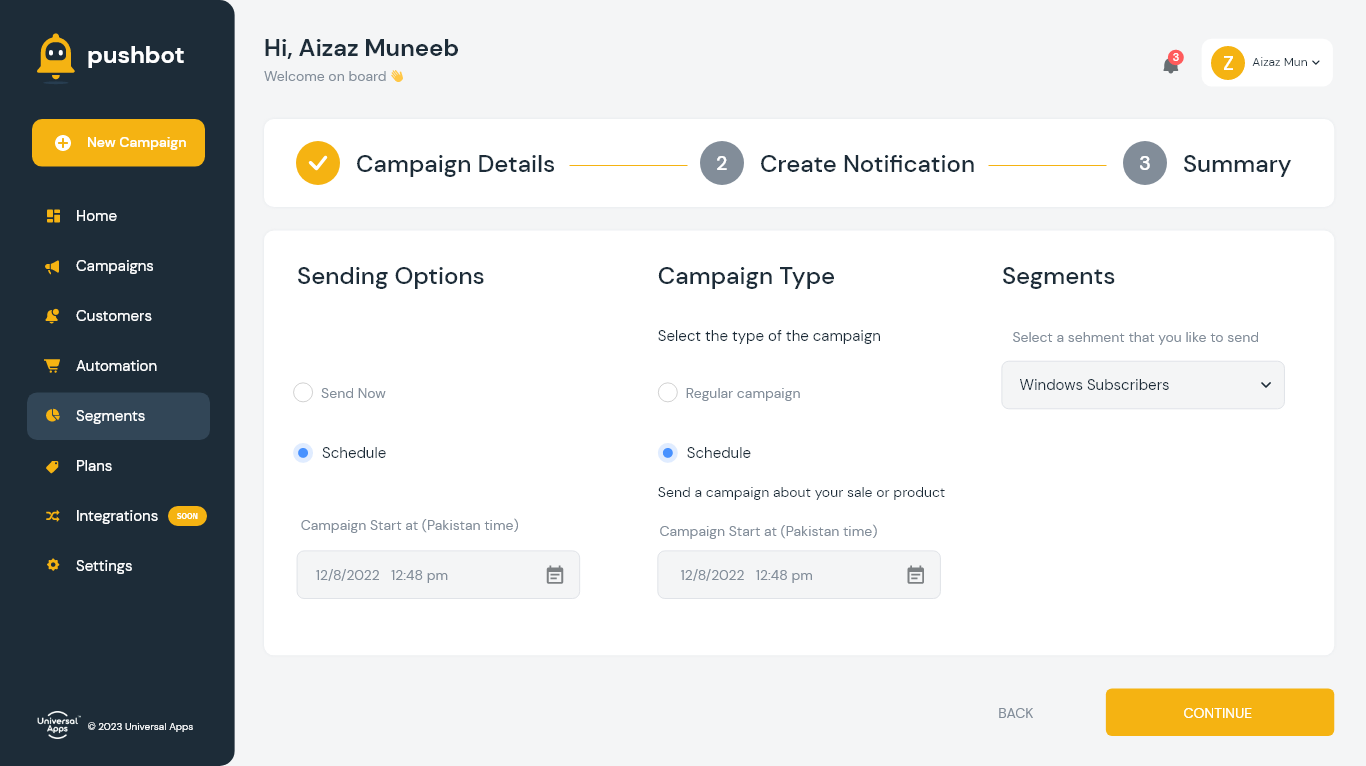Click the Campaign Details checkmark step icon

pyautogui.click(x=318, y=163)
